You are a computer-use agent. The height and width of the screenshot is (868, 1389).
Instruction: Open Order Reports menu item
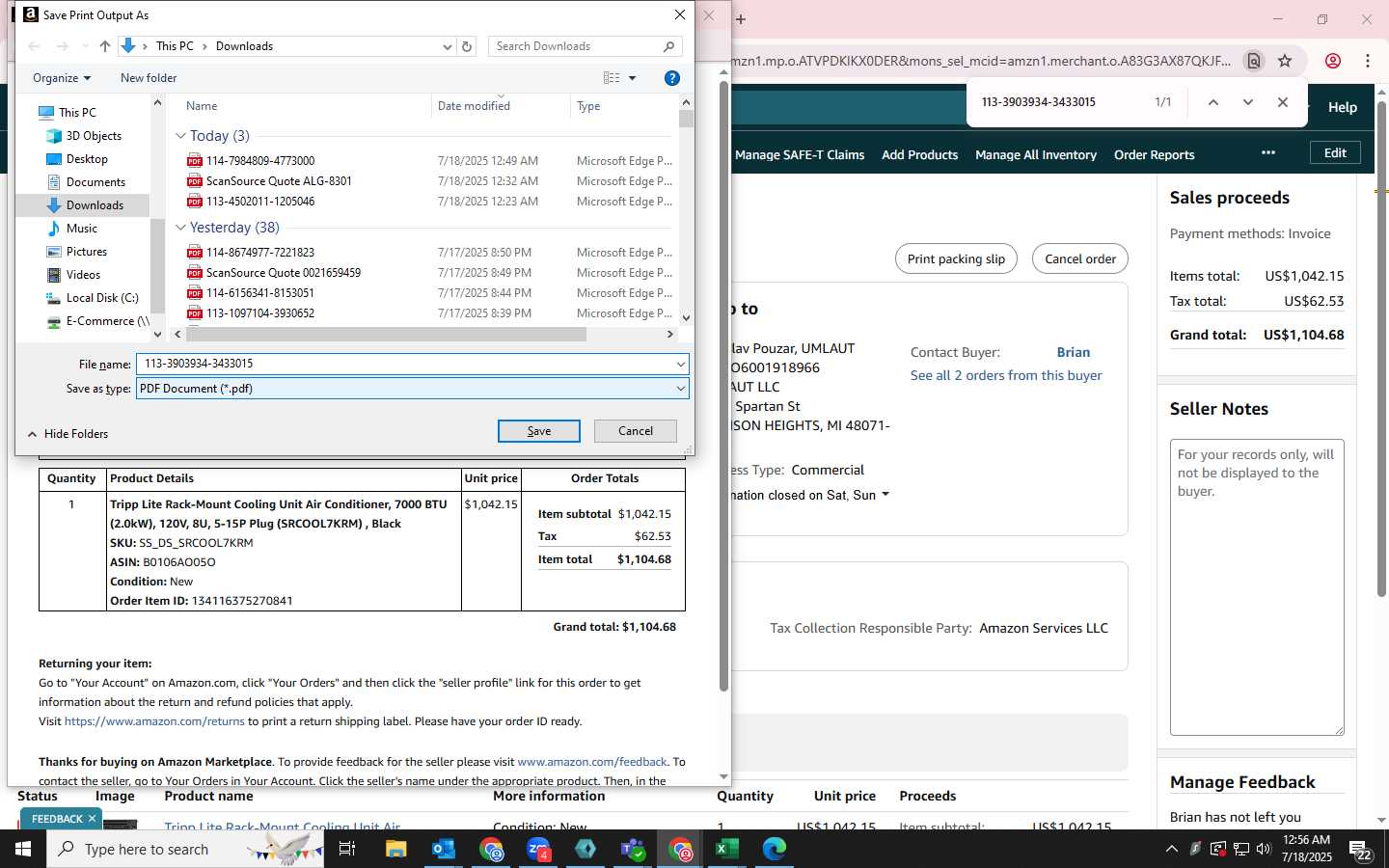1154,154
